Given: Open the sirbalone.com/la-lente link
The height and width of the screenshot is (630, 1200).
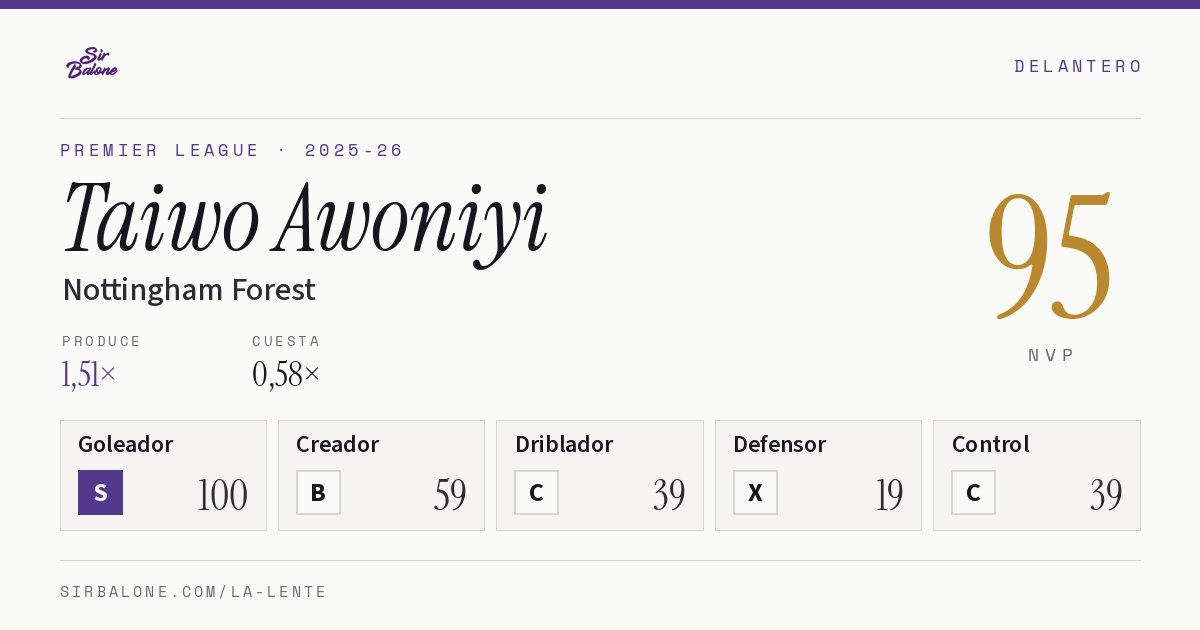Looking at the screenshot, I should (194, 592).
